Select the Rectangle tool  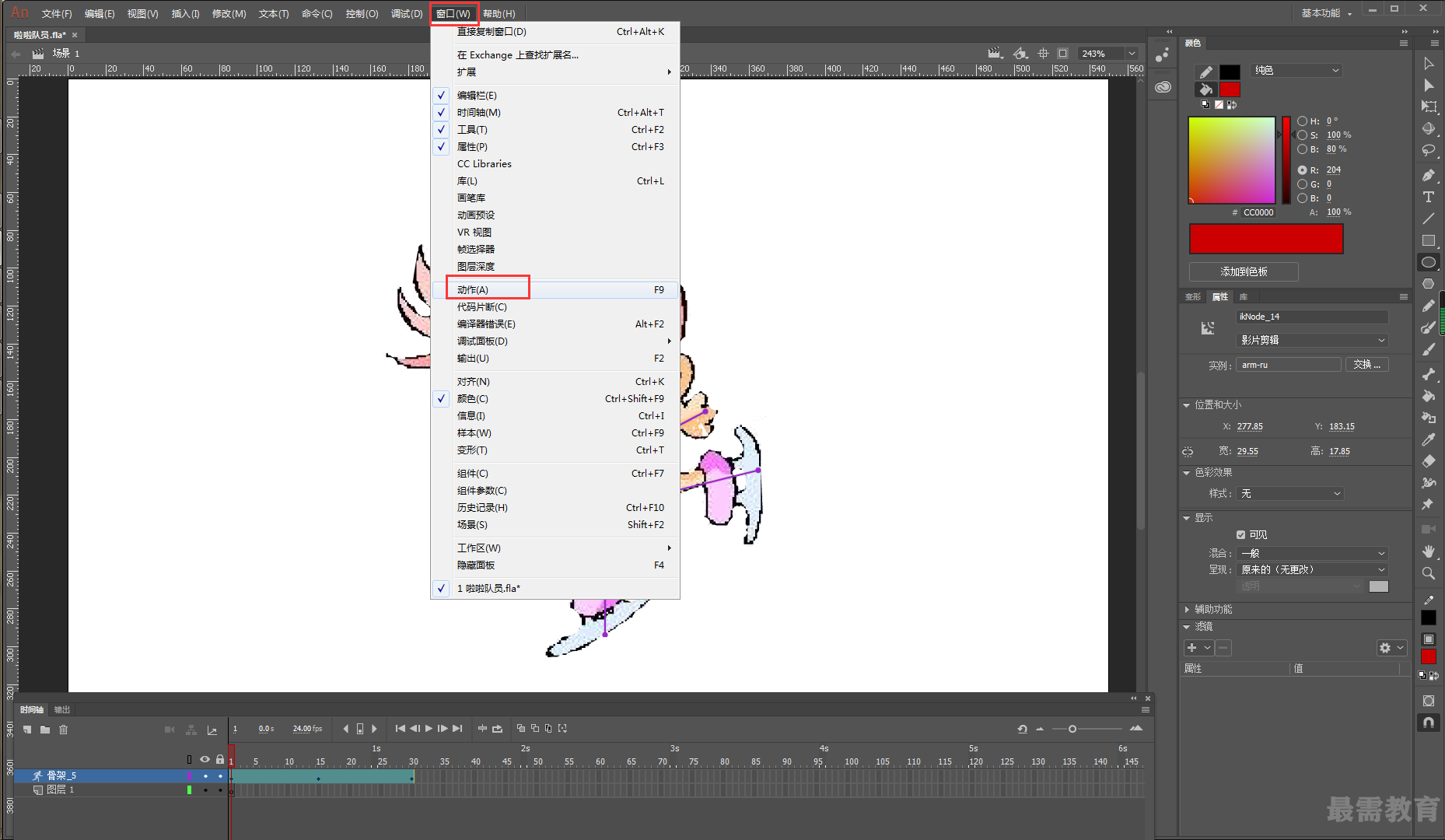tap(1429, 240)
